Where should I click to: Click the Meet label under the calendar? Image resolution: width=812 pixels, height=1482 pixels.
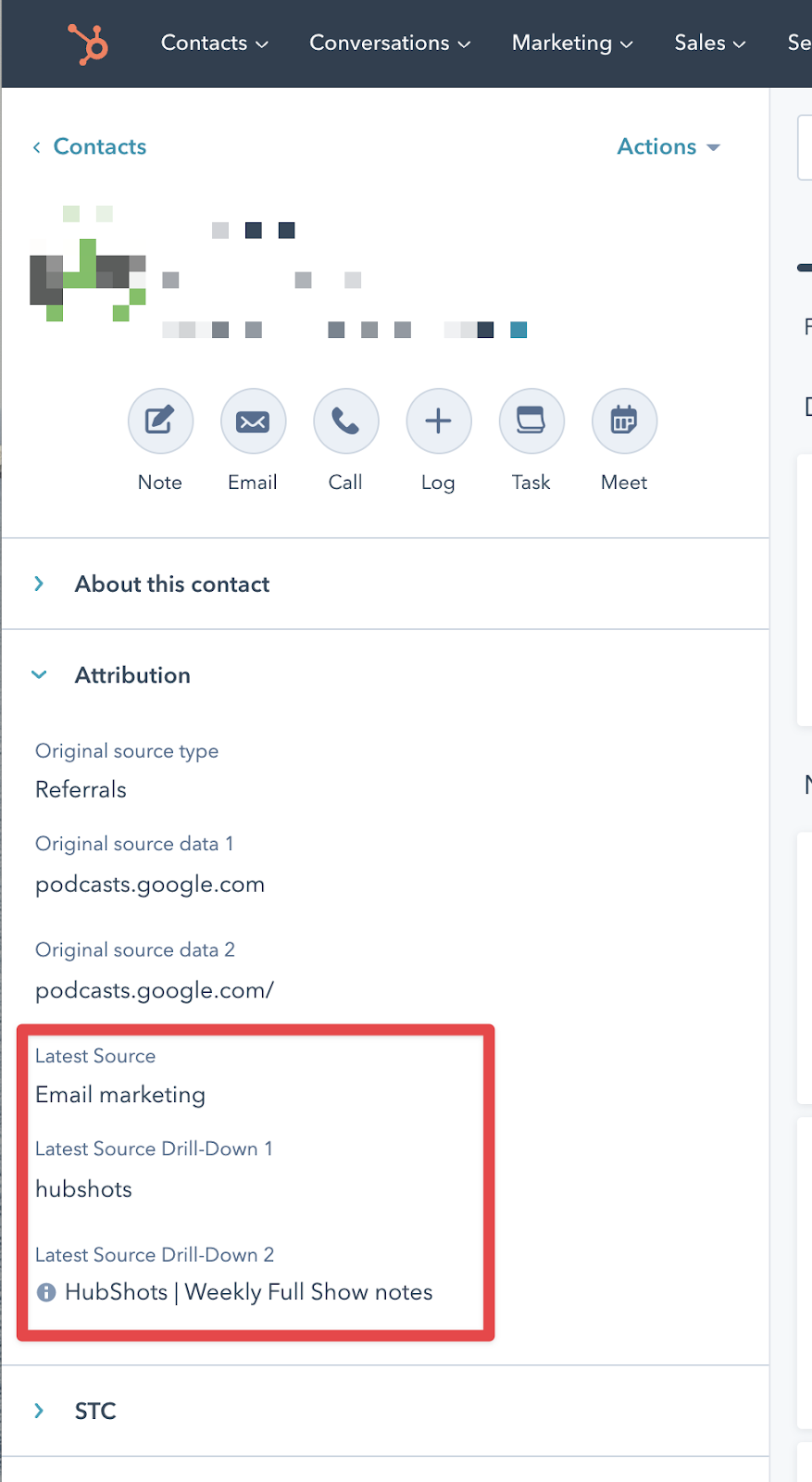[x=624, y=483]
